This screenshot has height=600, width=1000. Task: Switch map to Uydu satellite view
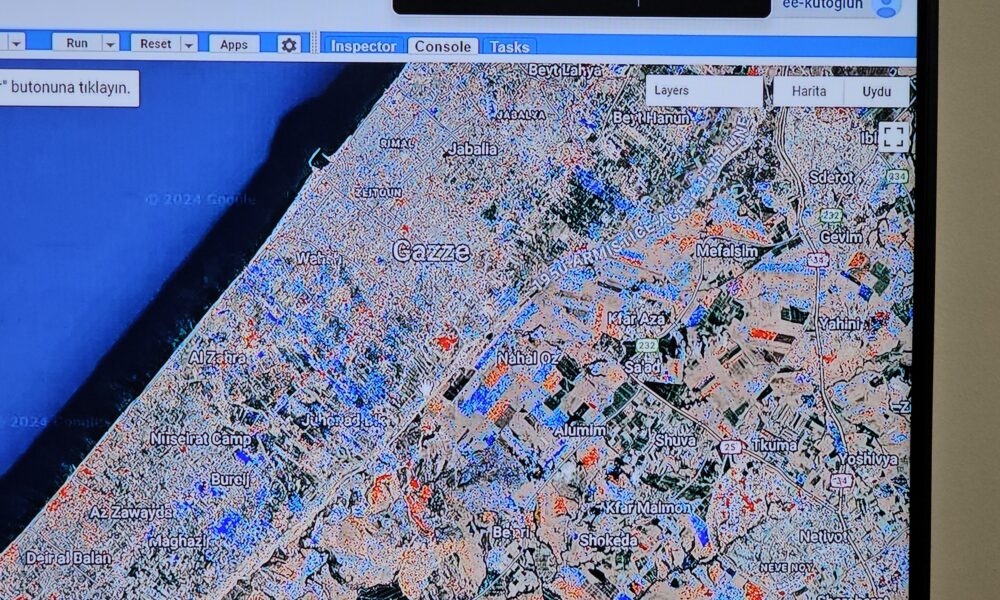pyautogui.click(x=876, y=91)
